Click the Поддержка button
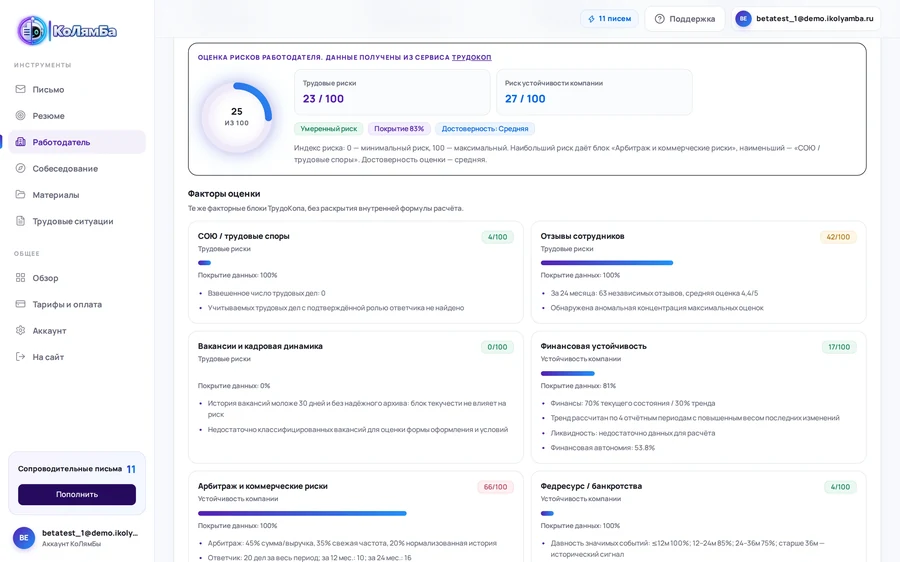This screenshot has height=562, width=900. [x=685, y=19]
